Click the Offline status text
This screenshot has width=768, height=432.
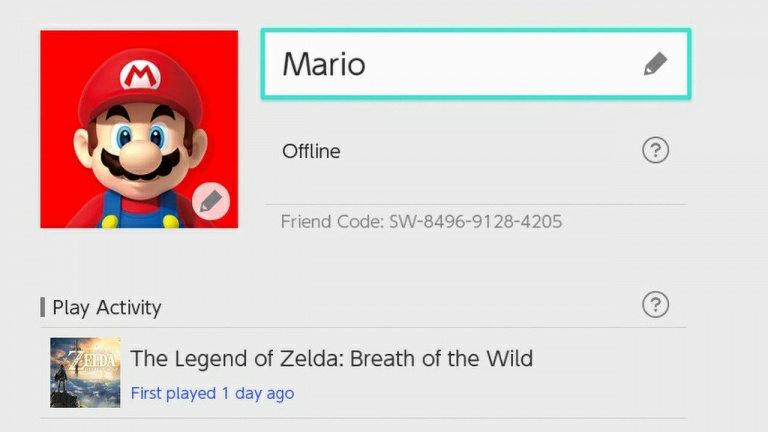311,152
